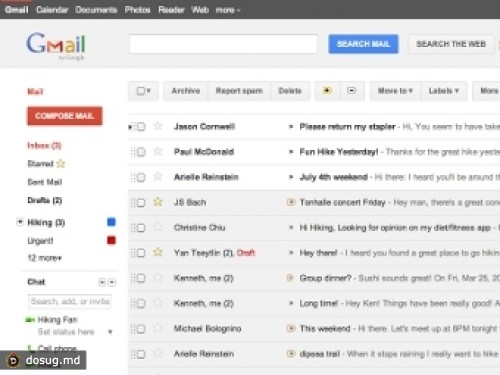Archive the selected messages
Viewport: 500px width, 375px height.
pos(186,91)
